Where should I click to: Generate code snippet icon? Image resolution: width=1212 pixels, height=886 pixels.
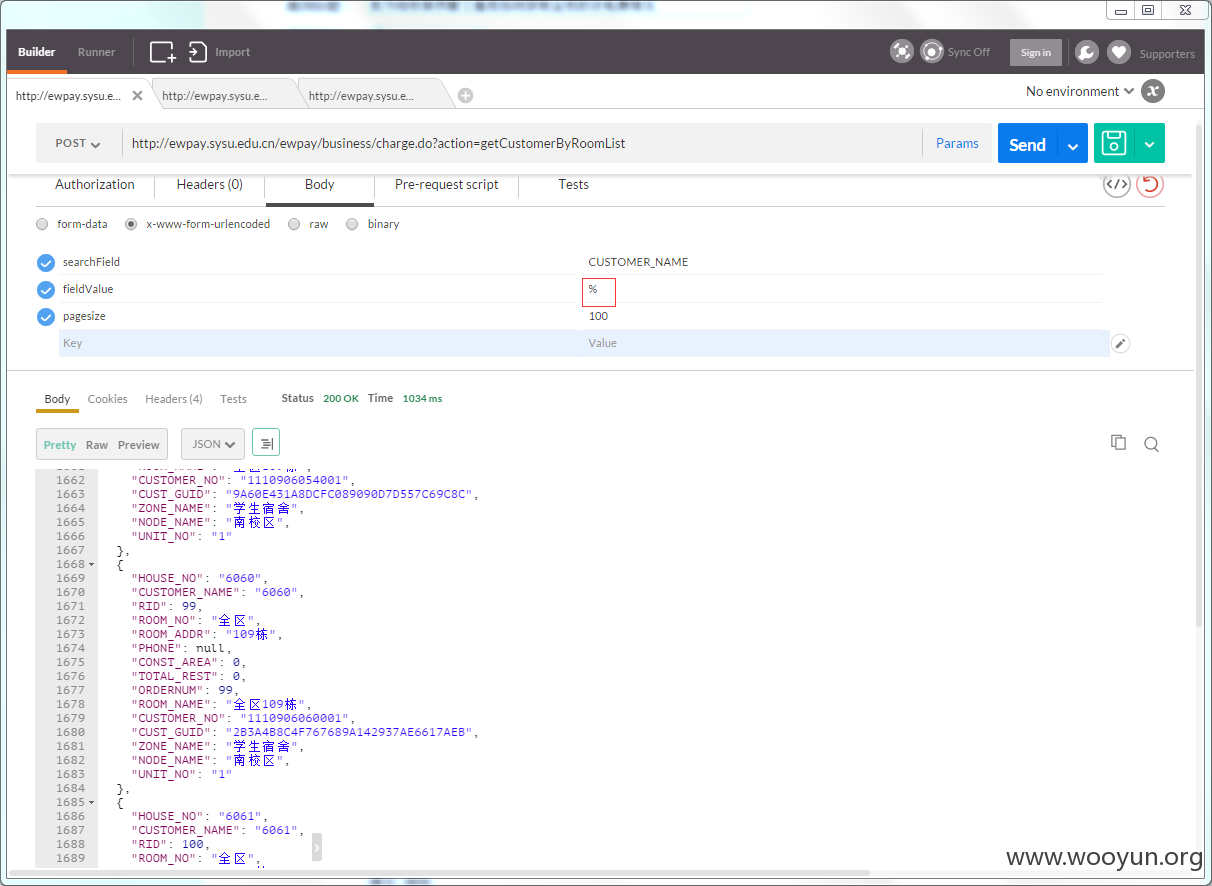1117,184
